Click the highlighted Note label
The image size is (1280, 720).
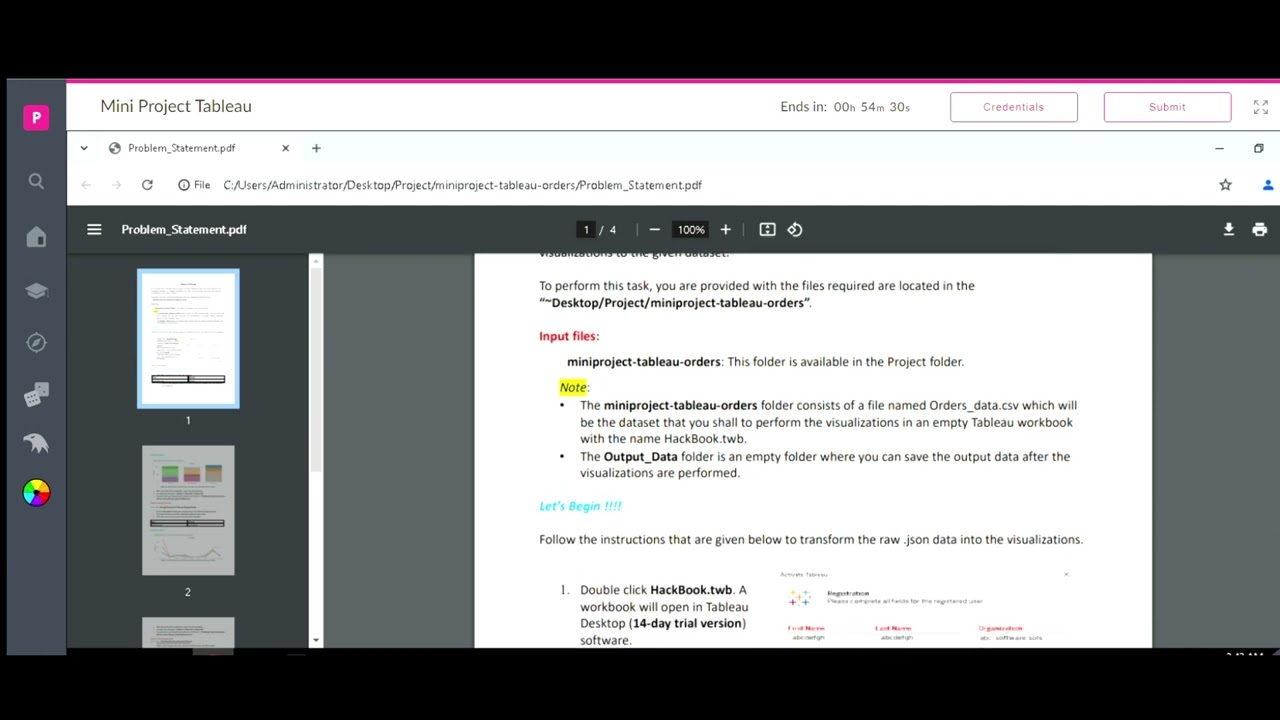(573, 387)
